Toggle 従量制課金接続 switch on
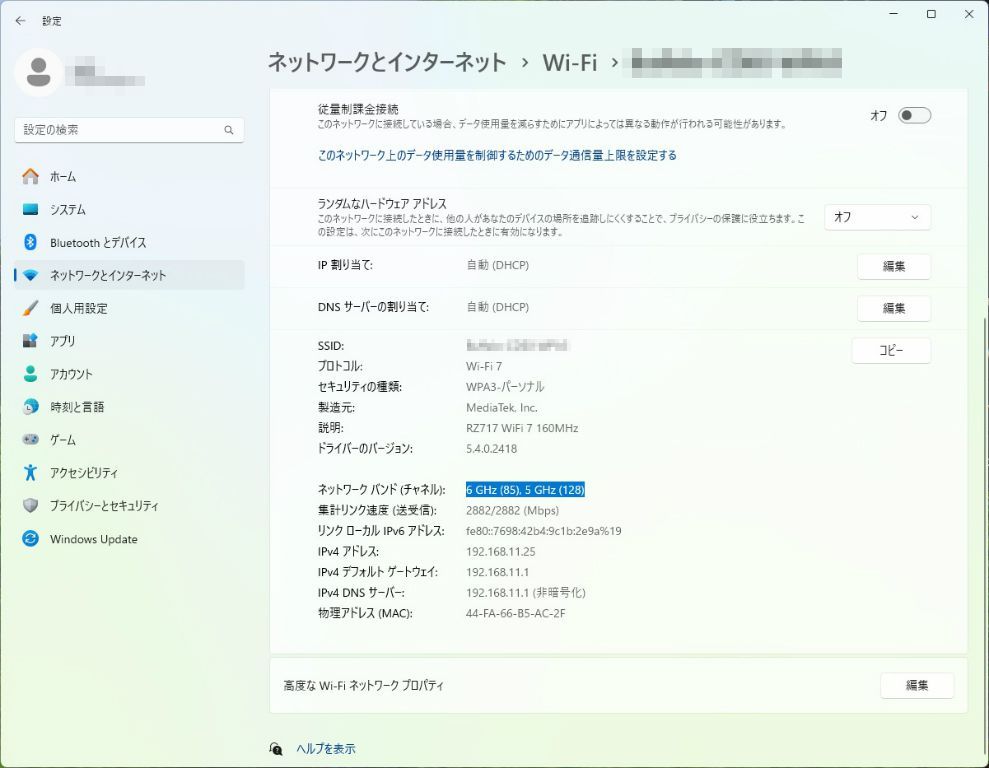 (914, 115)
